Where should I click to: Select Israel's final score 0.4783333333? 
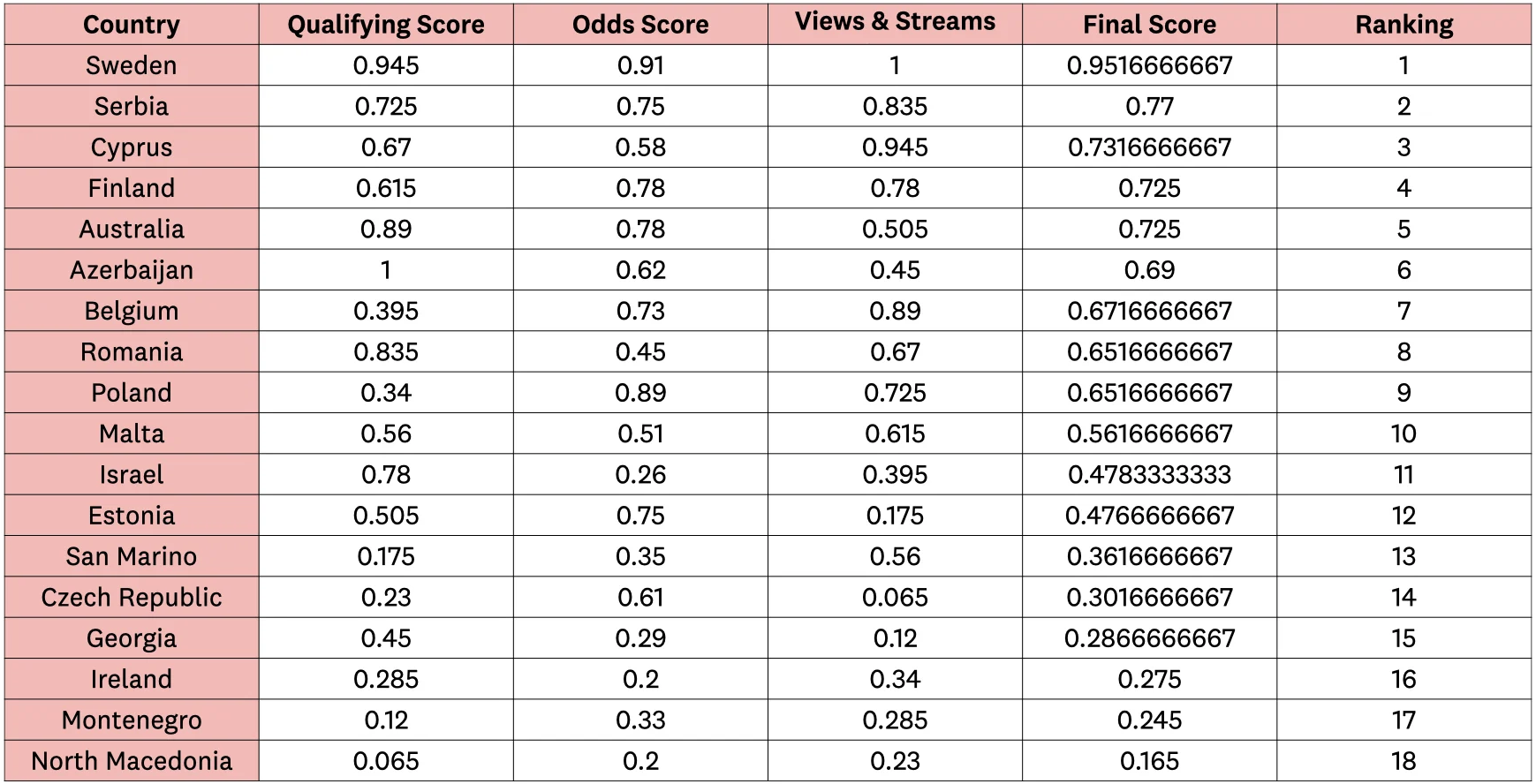click(1149, 474)
